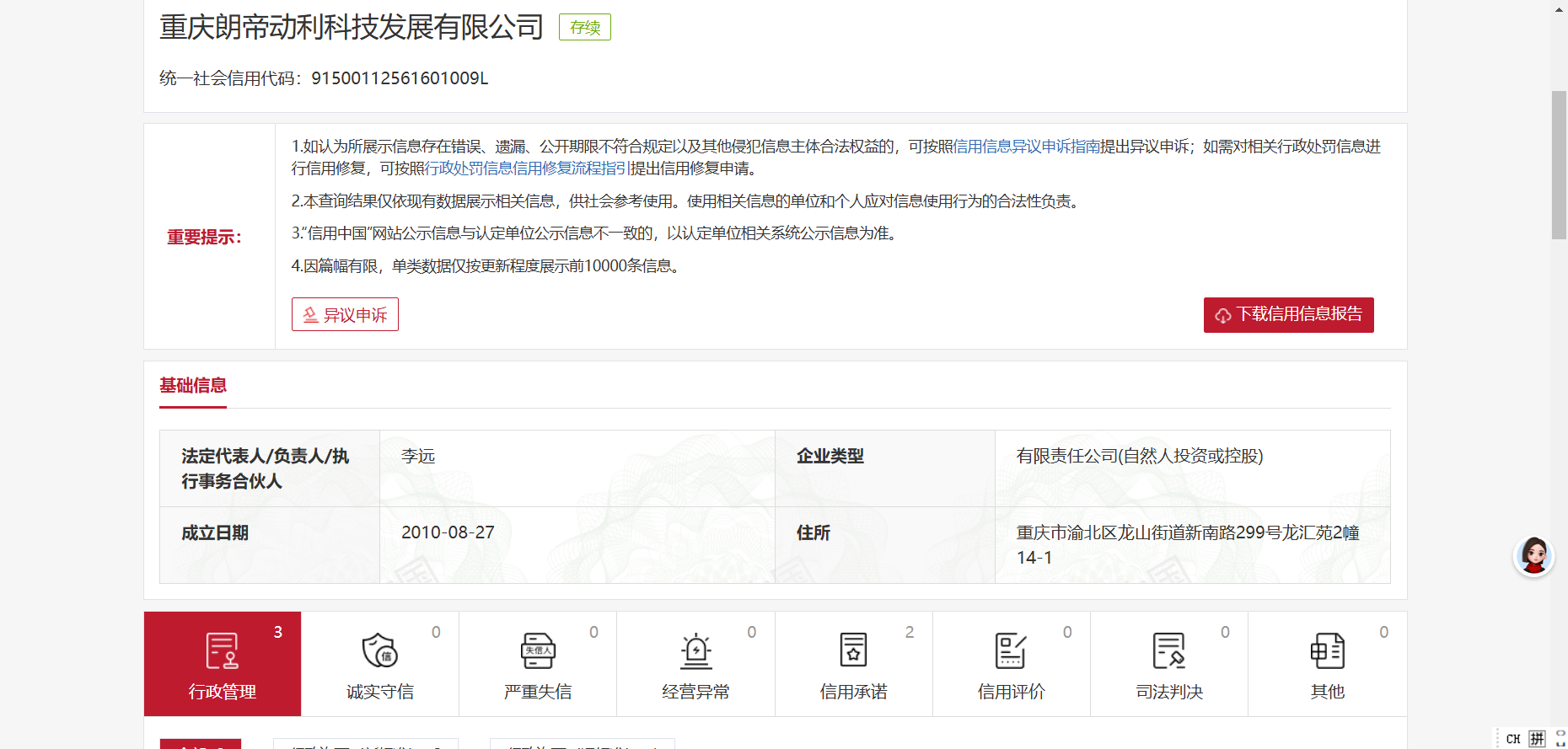
Task: Switch to the 基础信息 tab
Action: tap(193, 386)
